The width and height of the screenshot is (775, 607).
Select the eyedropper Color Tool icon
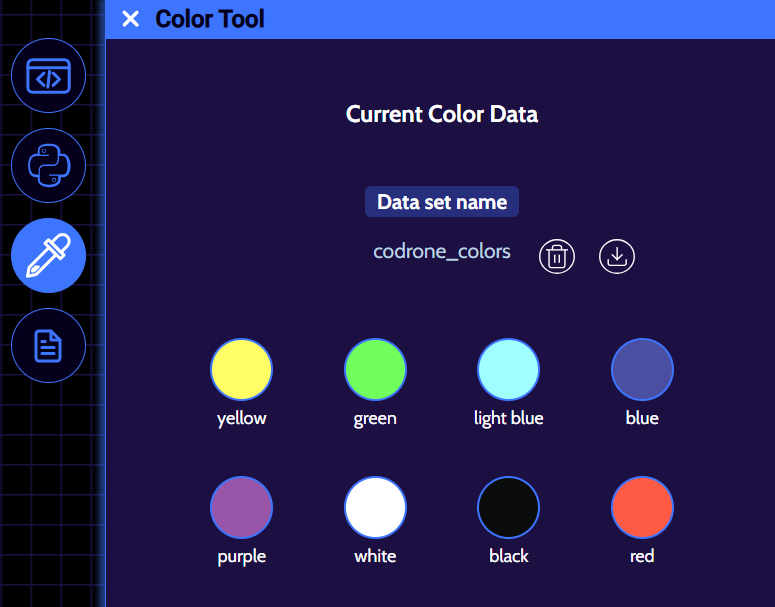(48, 256)
